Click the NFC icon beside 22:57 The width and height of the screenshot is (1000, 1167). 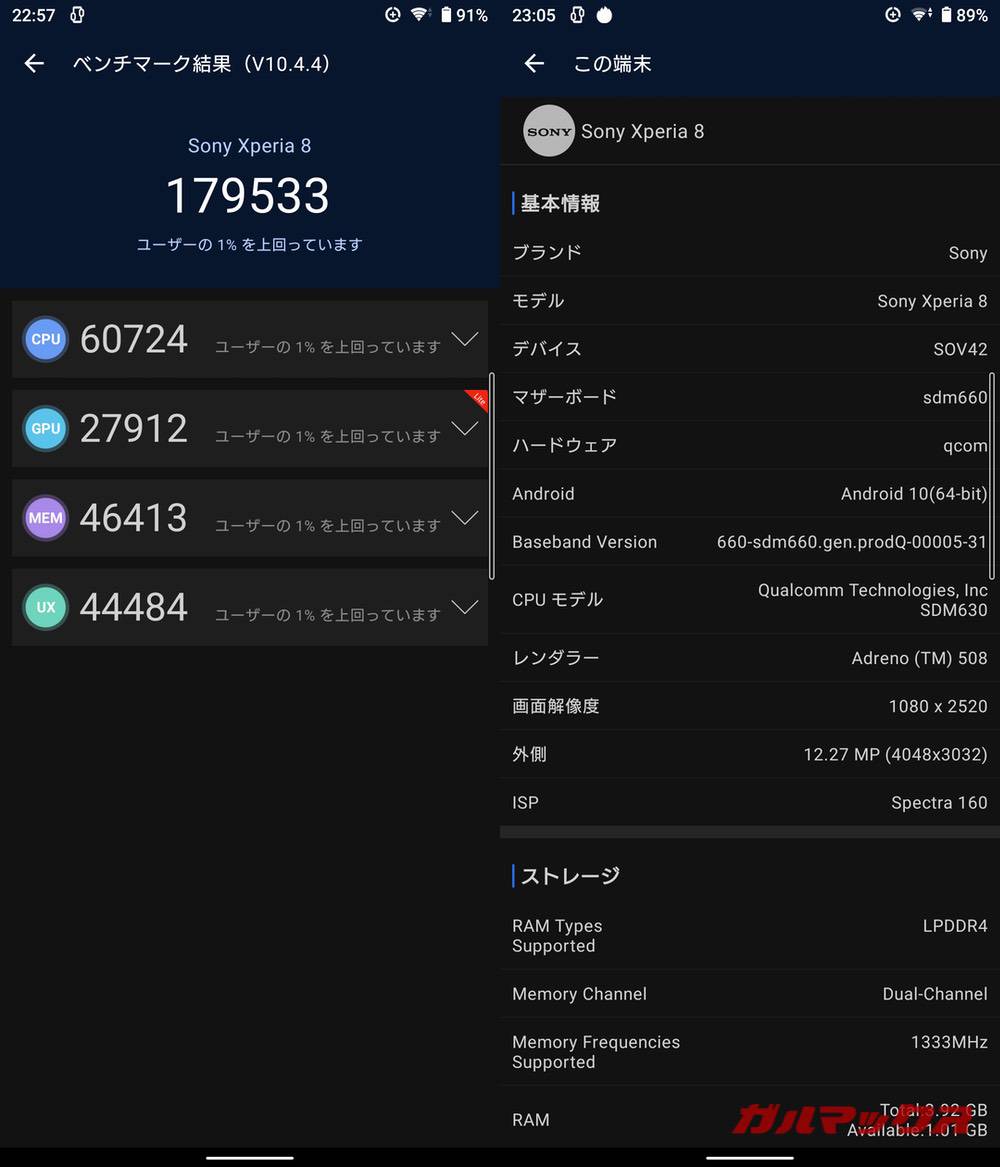(76, 15)
